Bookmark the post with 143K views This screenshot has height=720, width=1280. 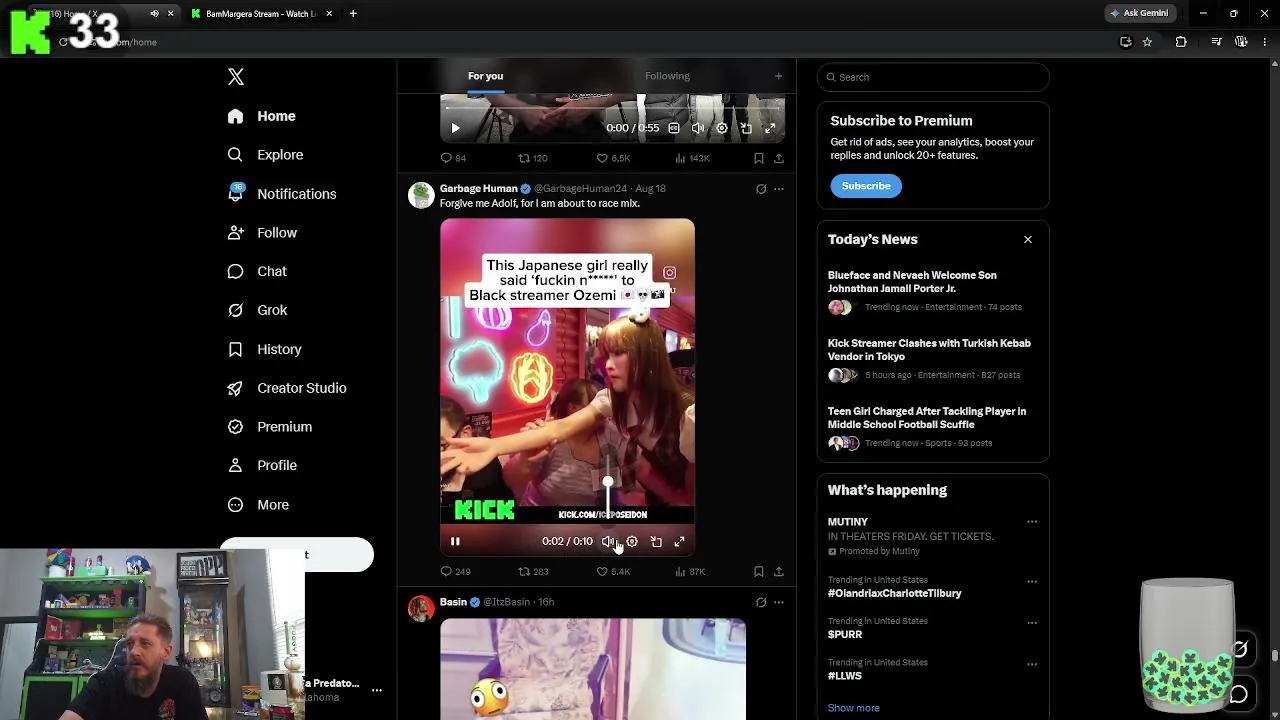(x=759, y=158)
